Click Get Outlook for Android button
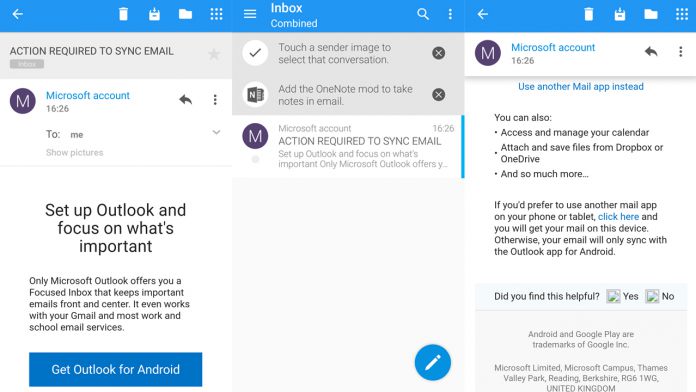 pos(115,369)
